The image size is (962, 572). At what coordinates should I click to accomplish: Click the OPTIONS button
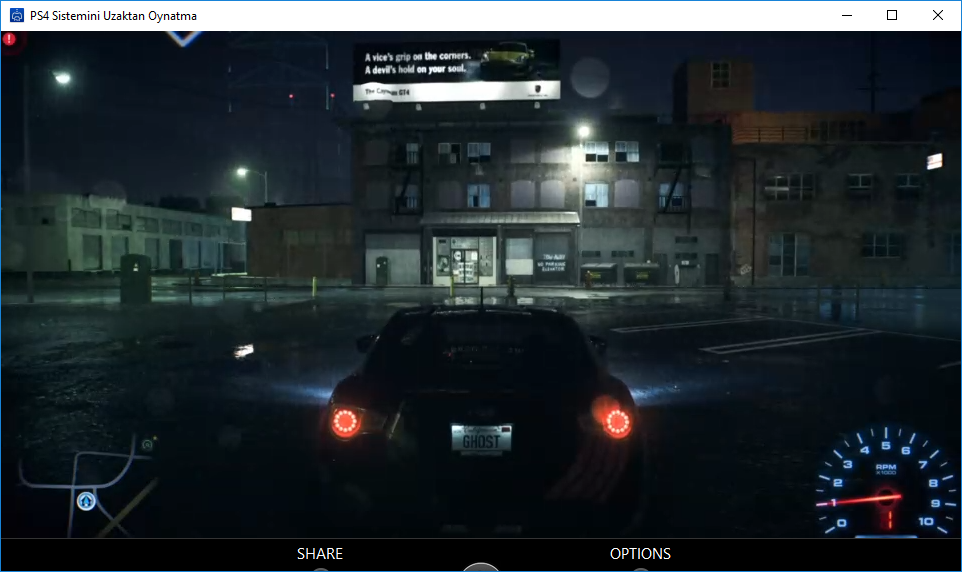[x=640, y=554]
